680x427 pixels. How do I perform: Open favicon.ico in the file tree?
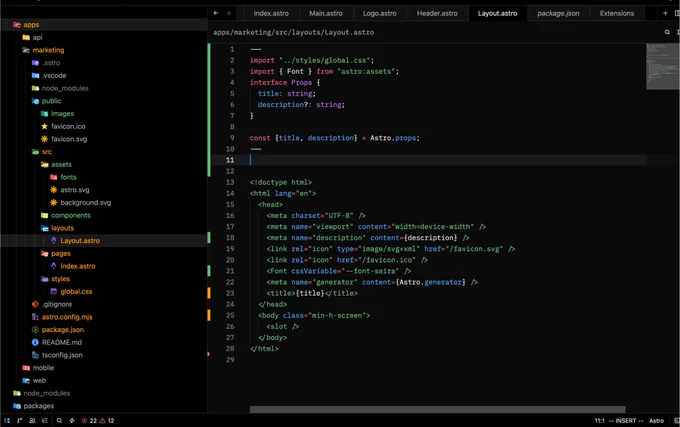point(63,127)
